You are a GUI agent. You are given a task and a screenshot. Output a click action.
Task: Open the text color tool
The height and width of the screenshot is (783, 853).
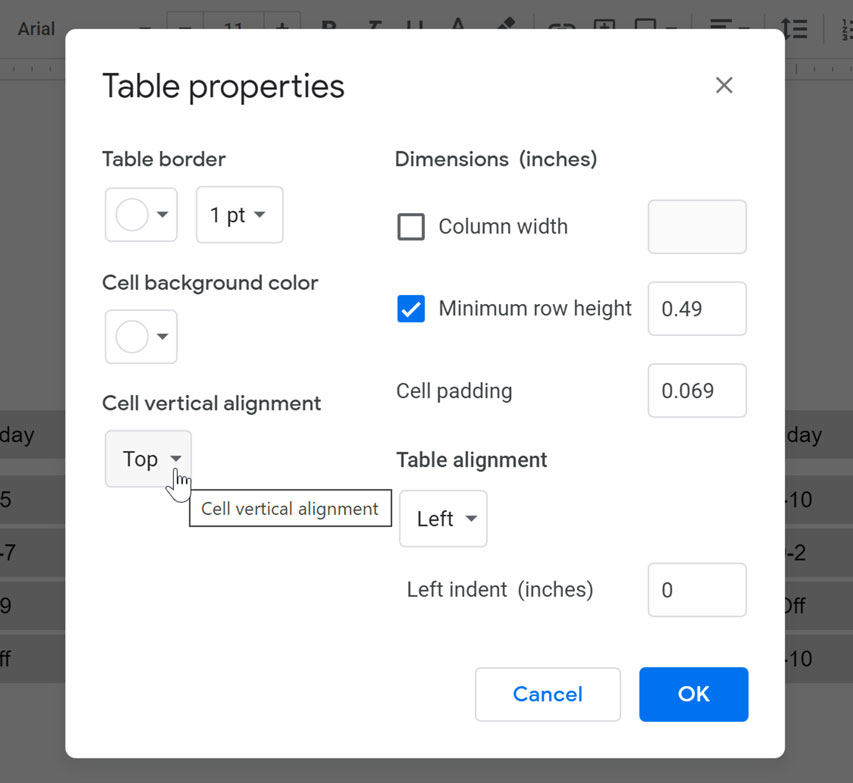click(x=457, y=28)
